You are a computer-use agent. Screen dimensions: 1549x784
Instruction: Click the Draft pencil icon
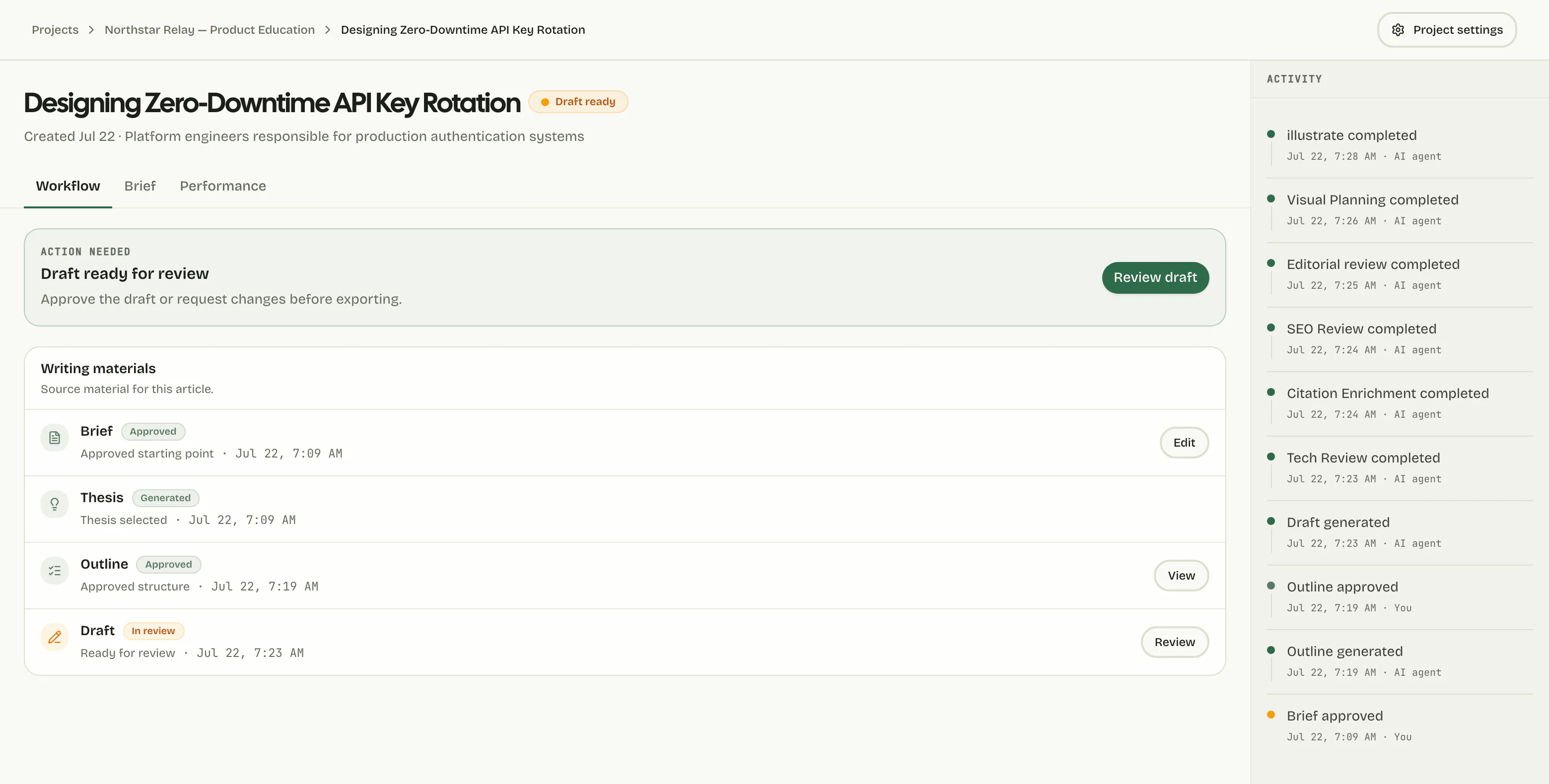coord(55,638)
